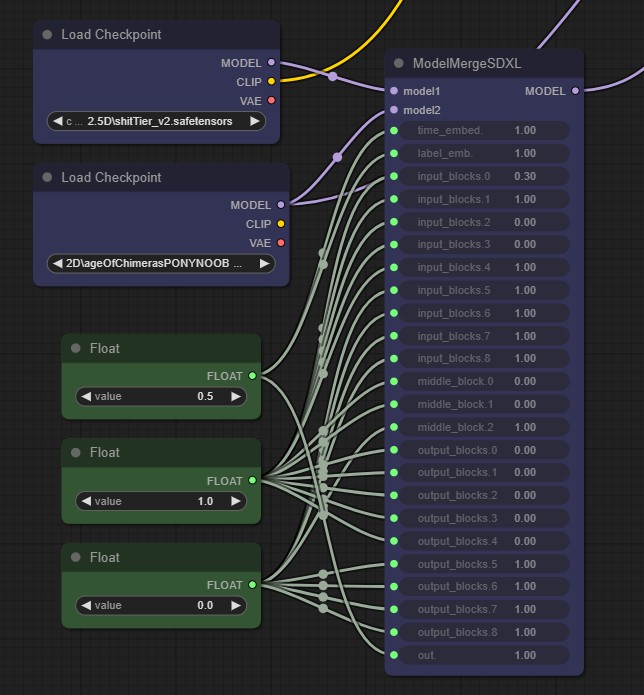Open the shitTier_v2.safetensors checkpoint dropdown
Viewport: 644px width, 695px height.
click(156, 121)
